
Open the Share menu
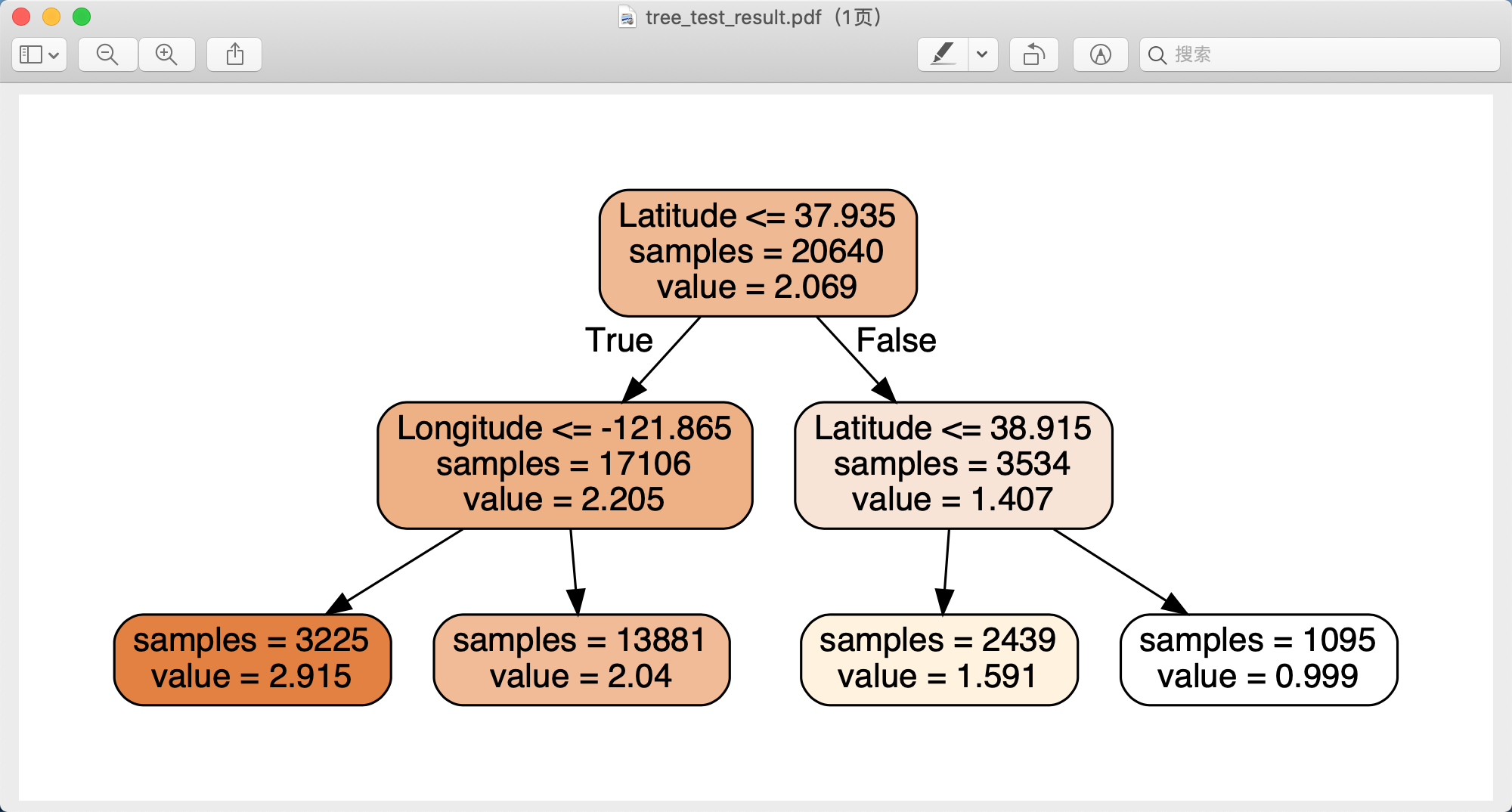(234, 54)
